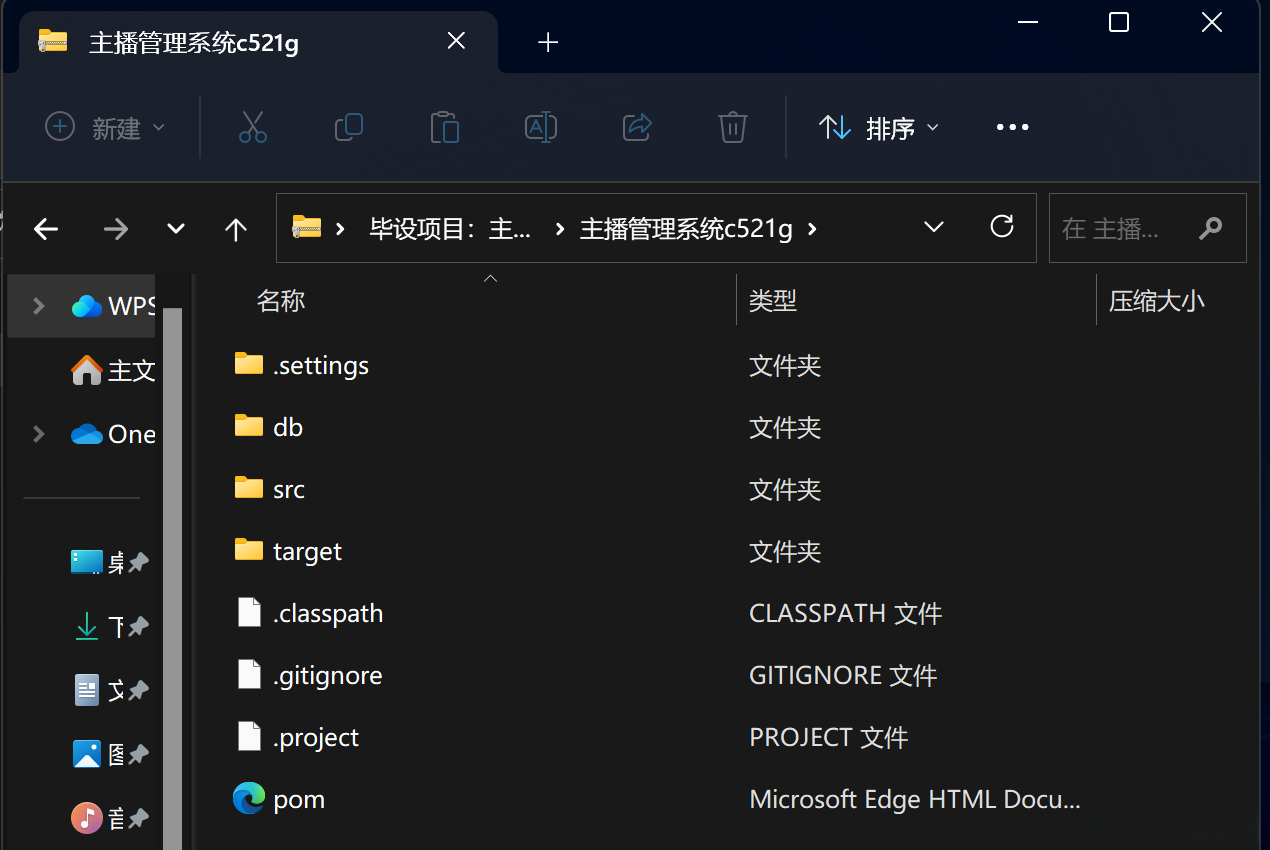The image size is (1270, 850).
Task: Click the Share icon in toolbar
Action: 637,128
